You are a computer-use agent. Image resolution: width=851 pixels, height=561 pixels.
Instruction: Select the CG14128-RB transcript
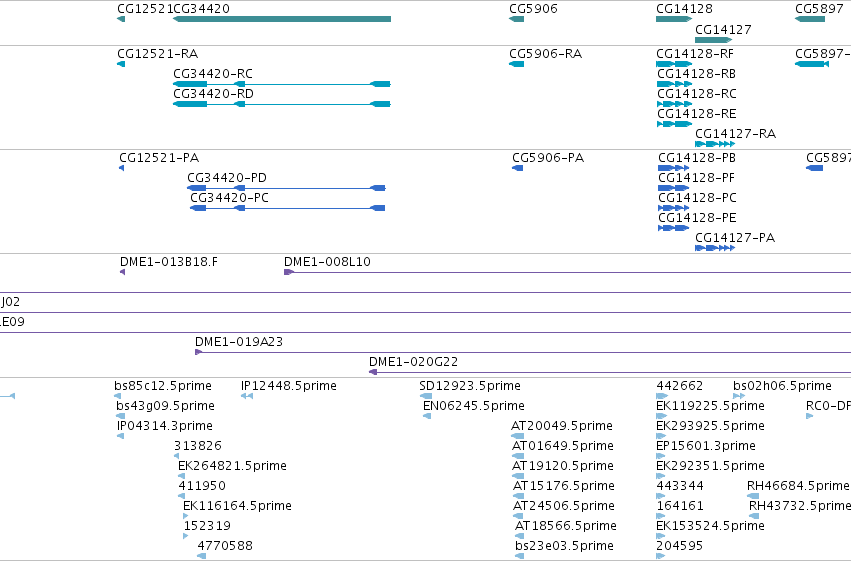pyautogui.click(x=674, y=84)
